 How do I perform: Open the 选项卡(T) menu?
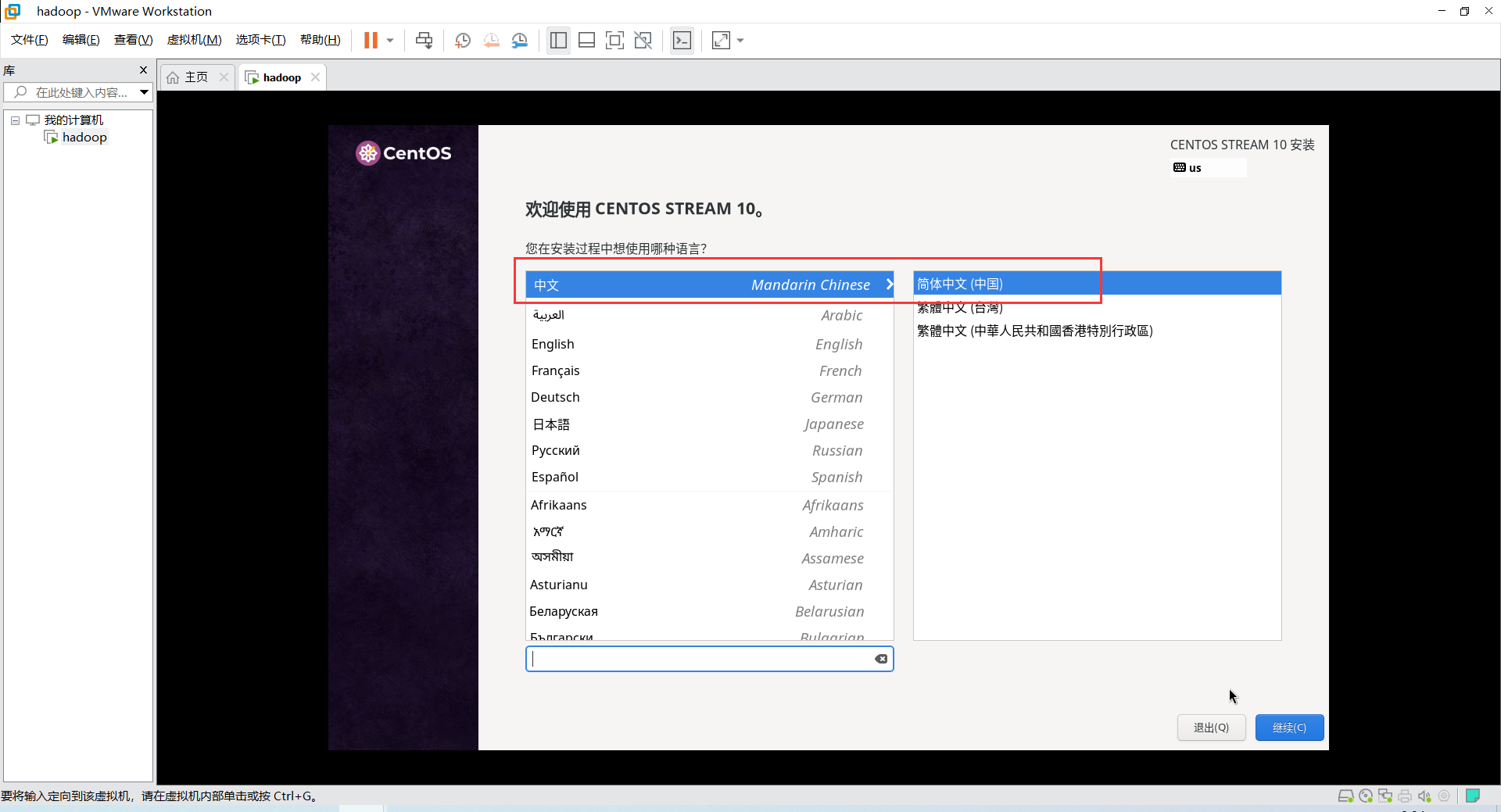(x=261, y=40)
